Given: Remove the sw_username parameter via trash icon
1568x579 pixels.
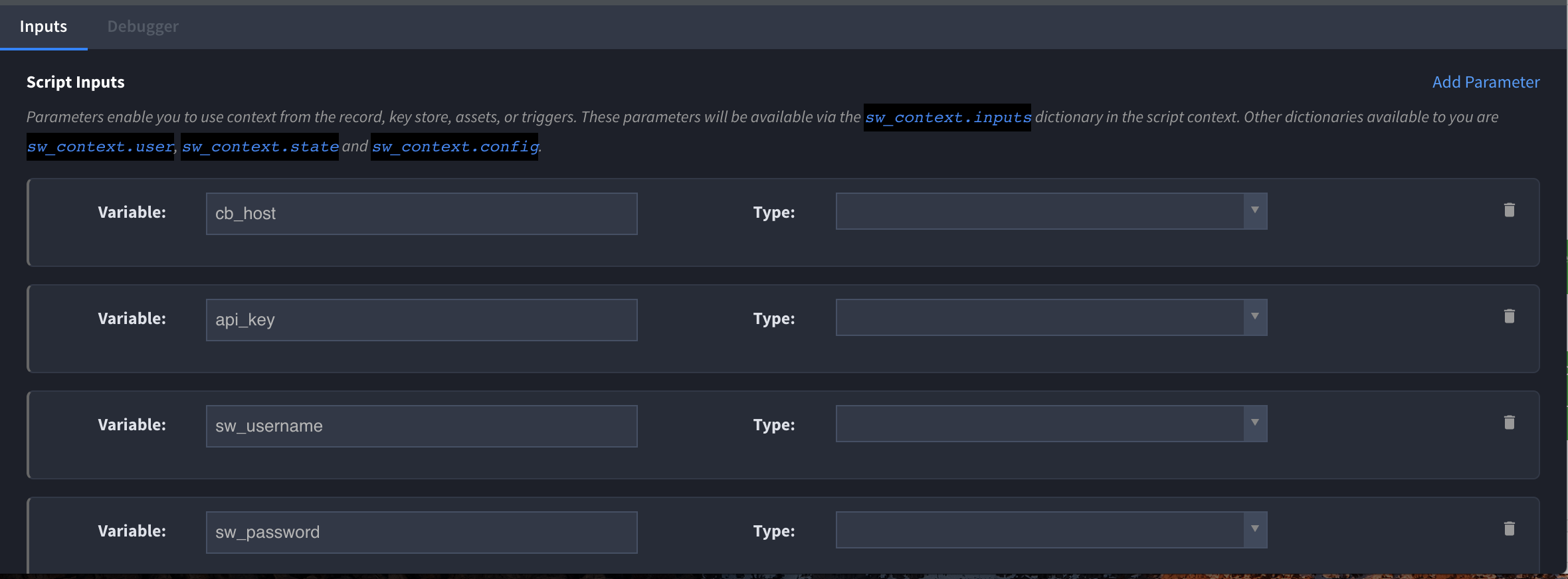Looking at the screenshot, I should pos(1509,422).
